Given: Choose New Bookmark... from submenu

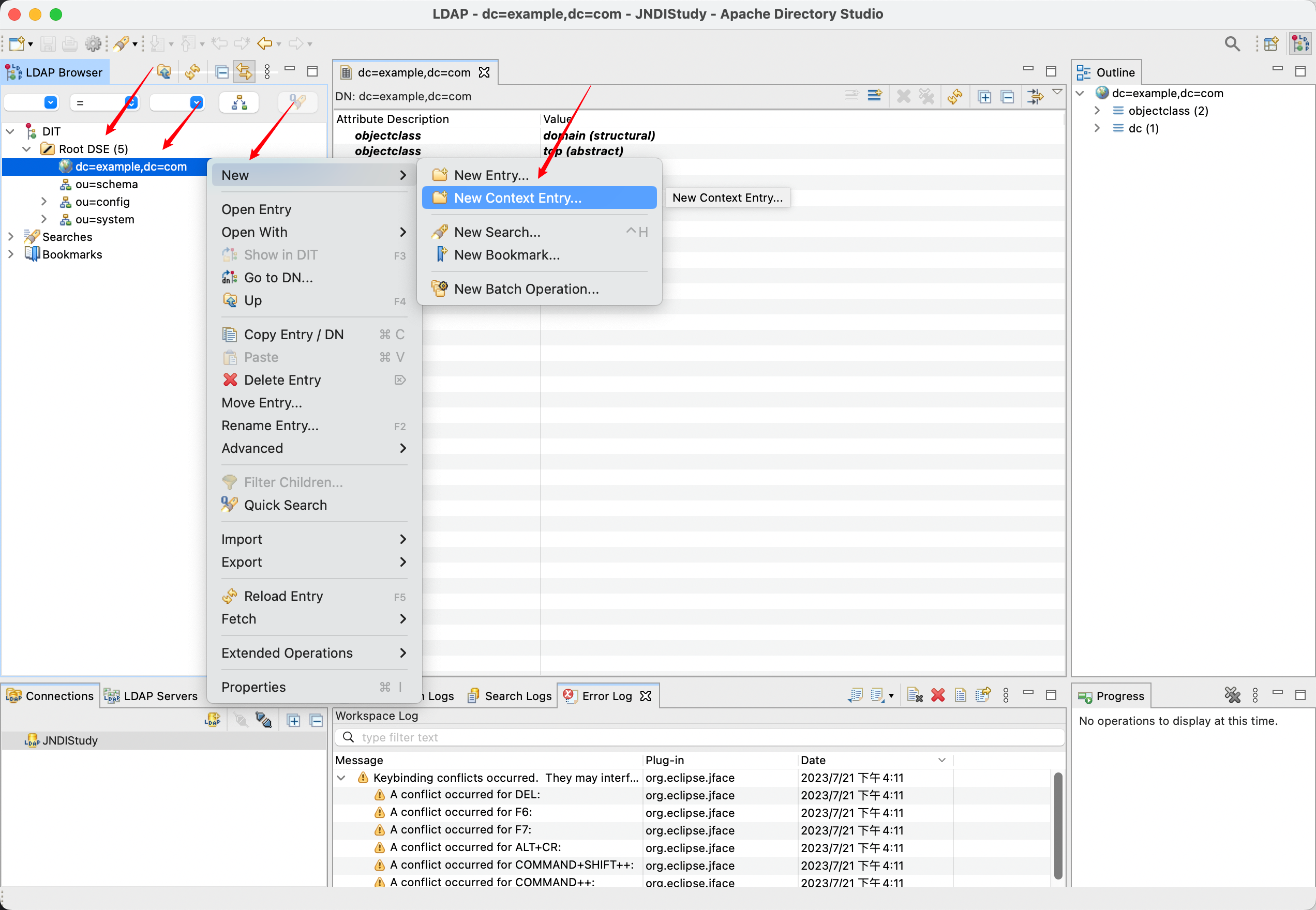Looking at the screenshot, I should click(x=539, y=255).
